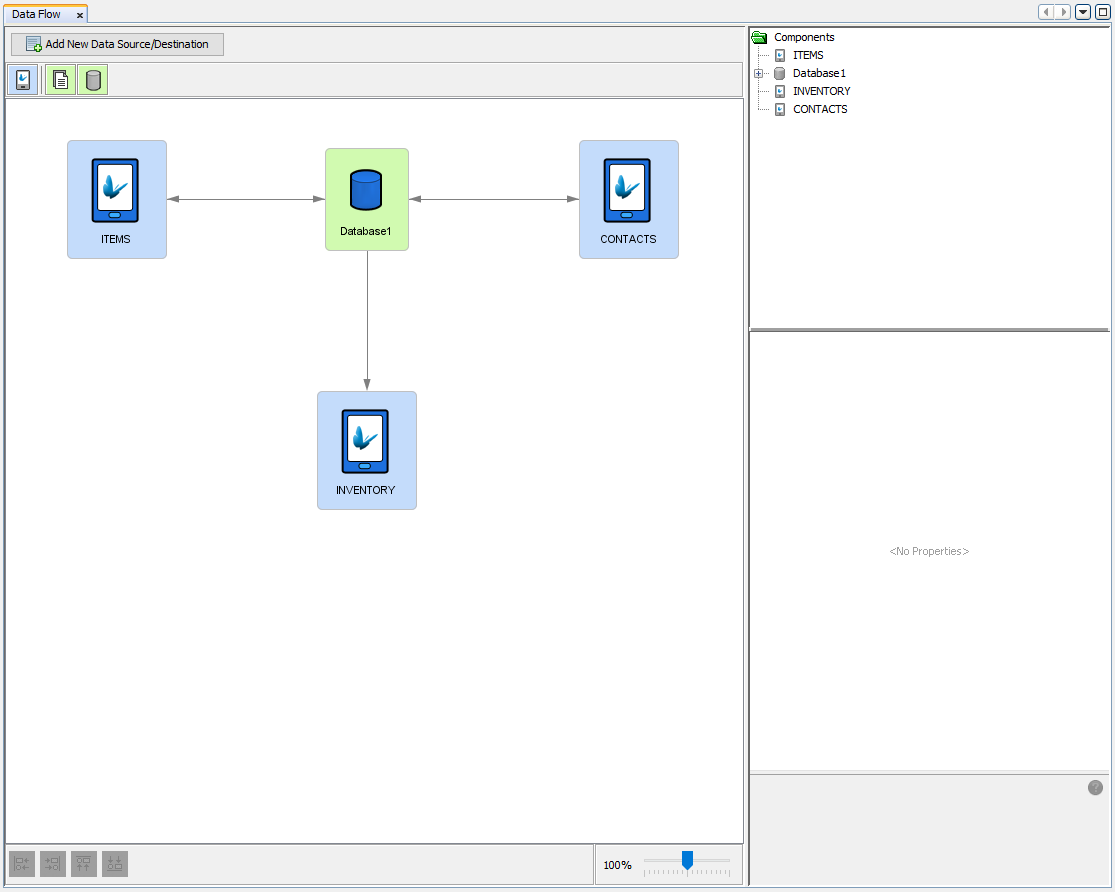Click the zoom slider handle
The height and width of the screenshot is (892, 1115).
[x=687, y=860]
